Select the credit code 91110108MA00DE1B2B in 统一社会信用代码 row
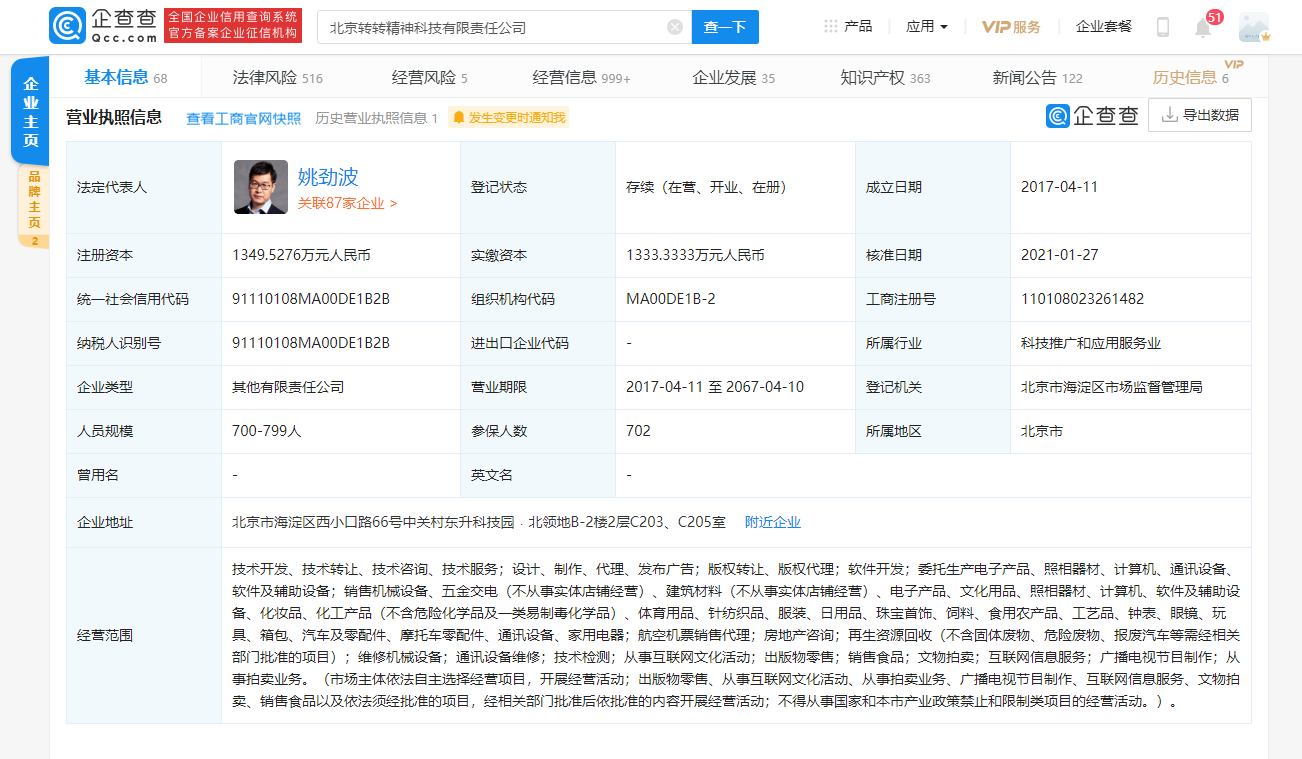1302x759 pixels. coord(311,299)
